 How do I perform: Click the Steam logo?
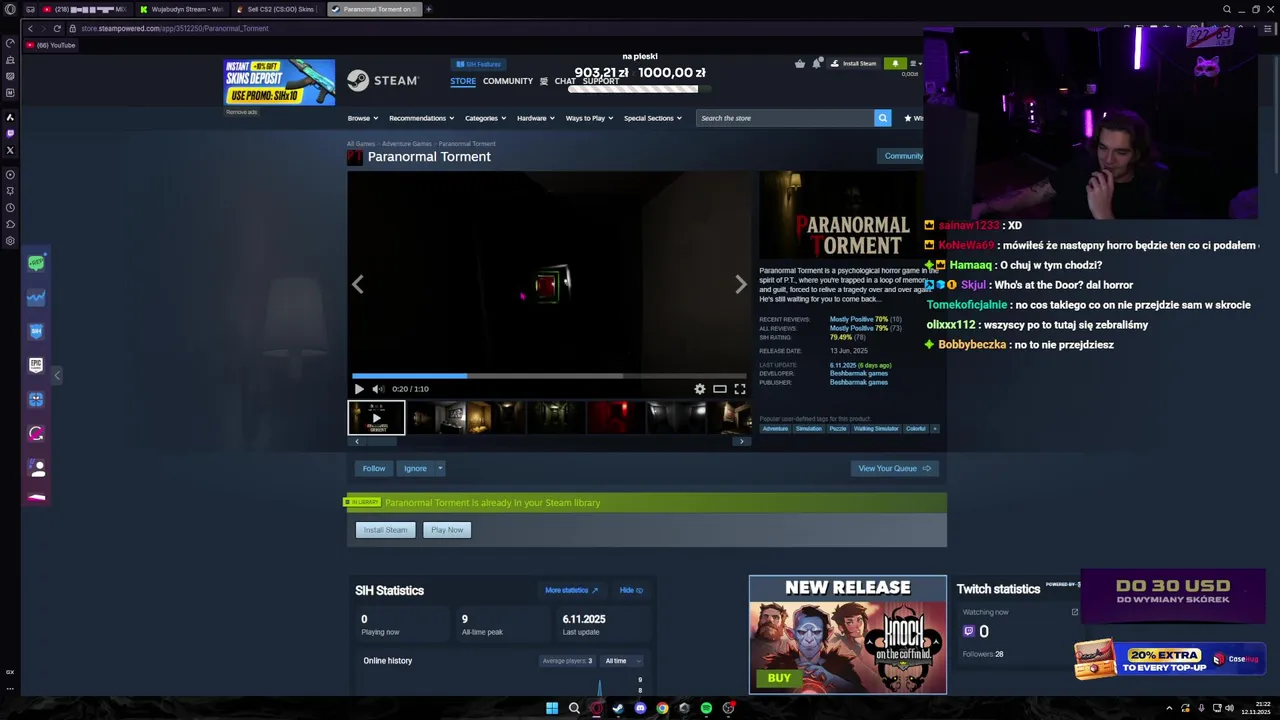(x=383, y=81)
